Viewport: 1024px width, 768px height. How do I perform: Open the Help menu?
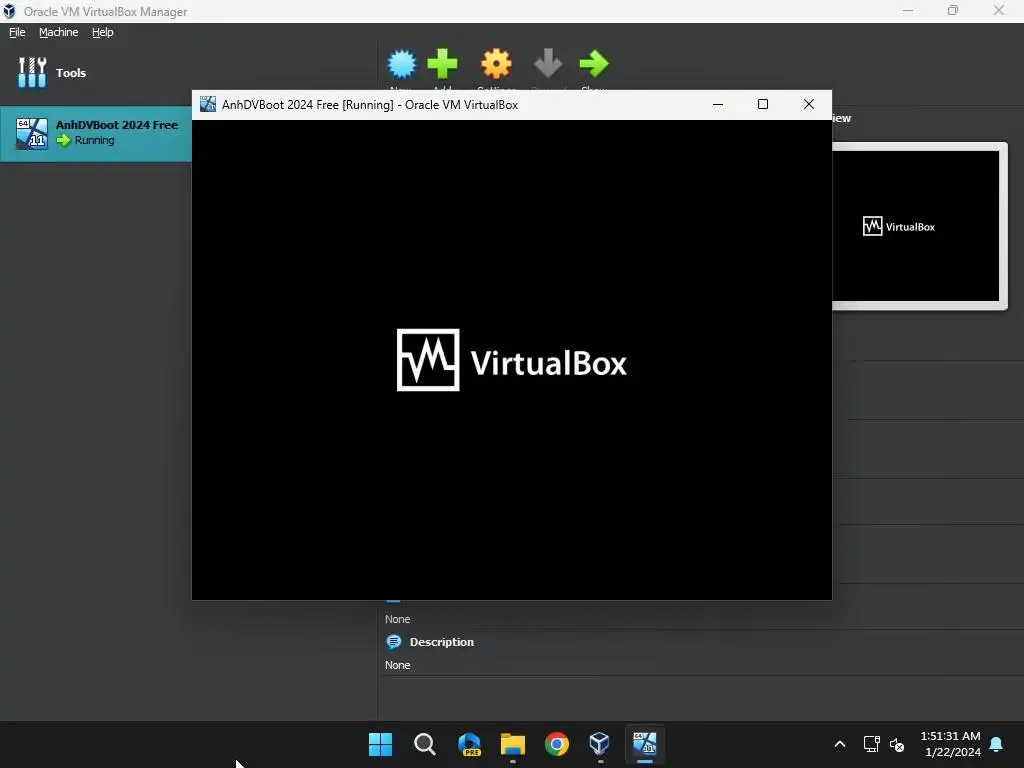[x=103, y=32]
